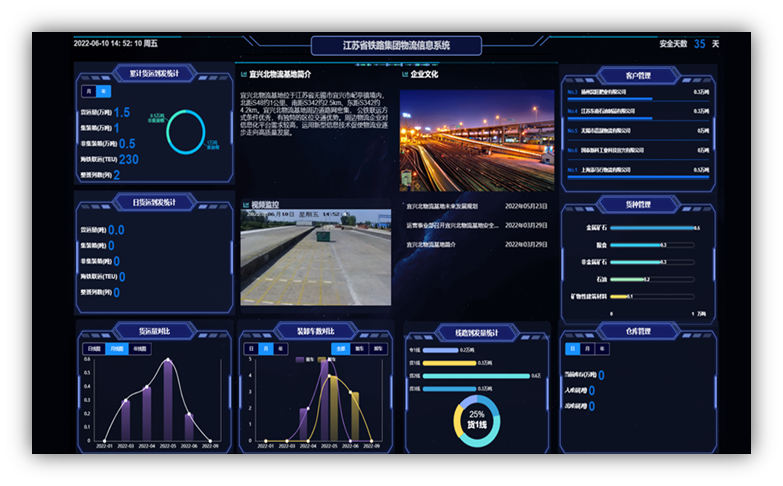The height and width of the screenshot is (486, 783).
Task: Click 金属矿石 progress bar in 货种管理
Action: click(x=649, y=228)
